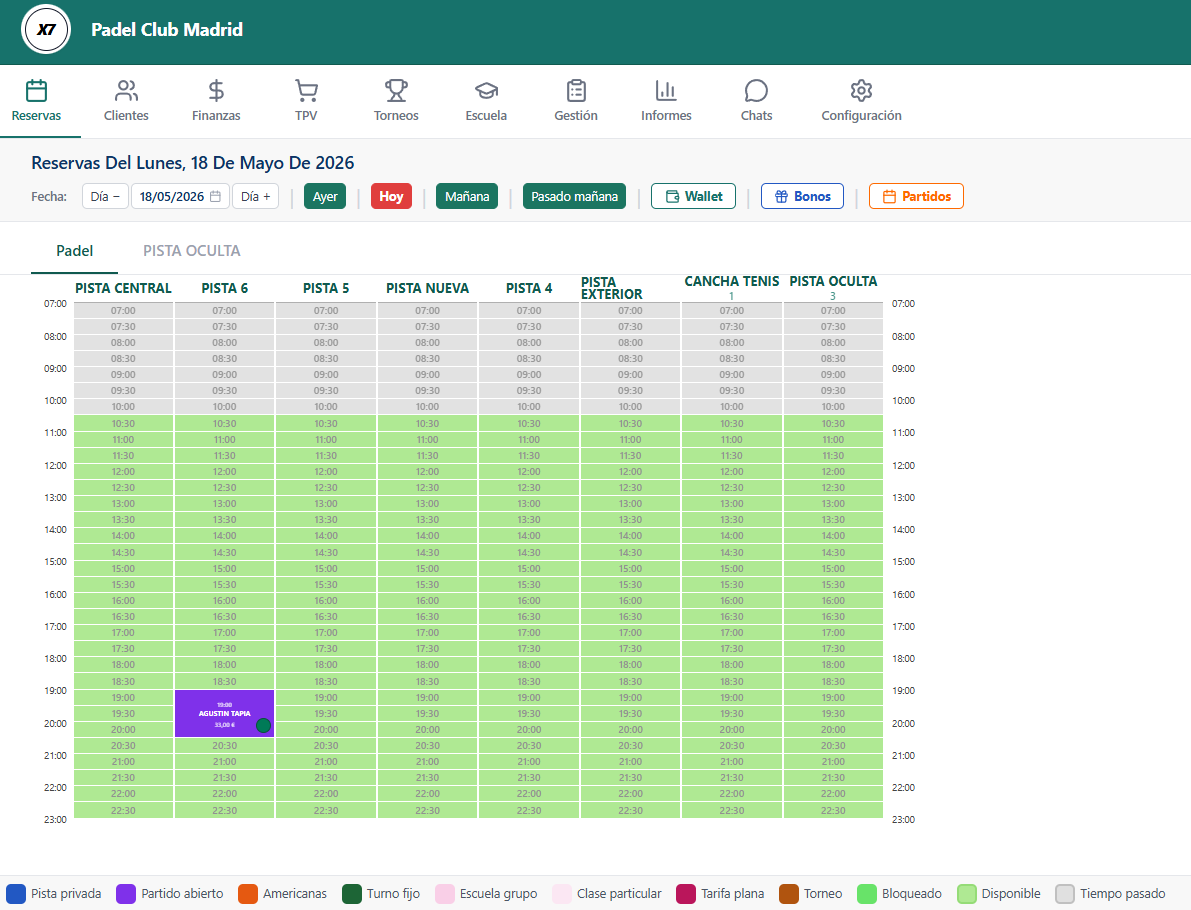Click Tarifa plana magenta legend swatch
1191x910 pixels.
[686, 893]
